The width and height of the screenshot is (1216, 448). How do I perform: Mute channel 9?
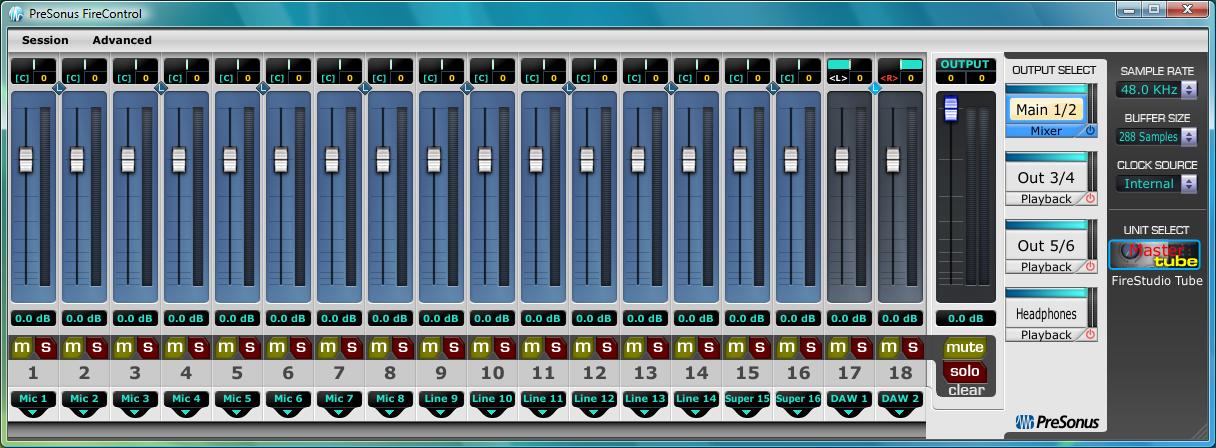(x=428, y=347)
